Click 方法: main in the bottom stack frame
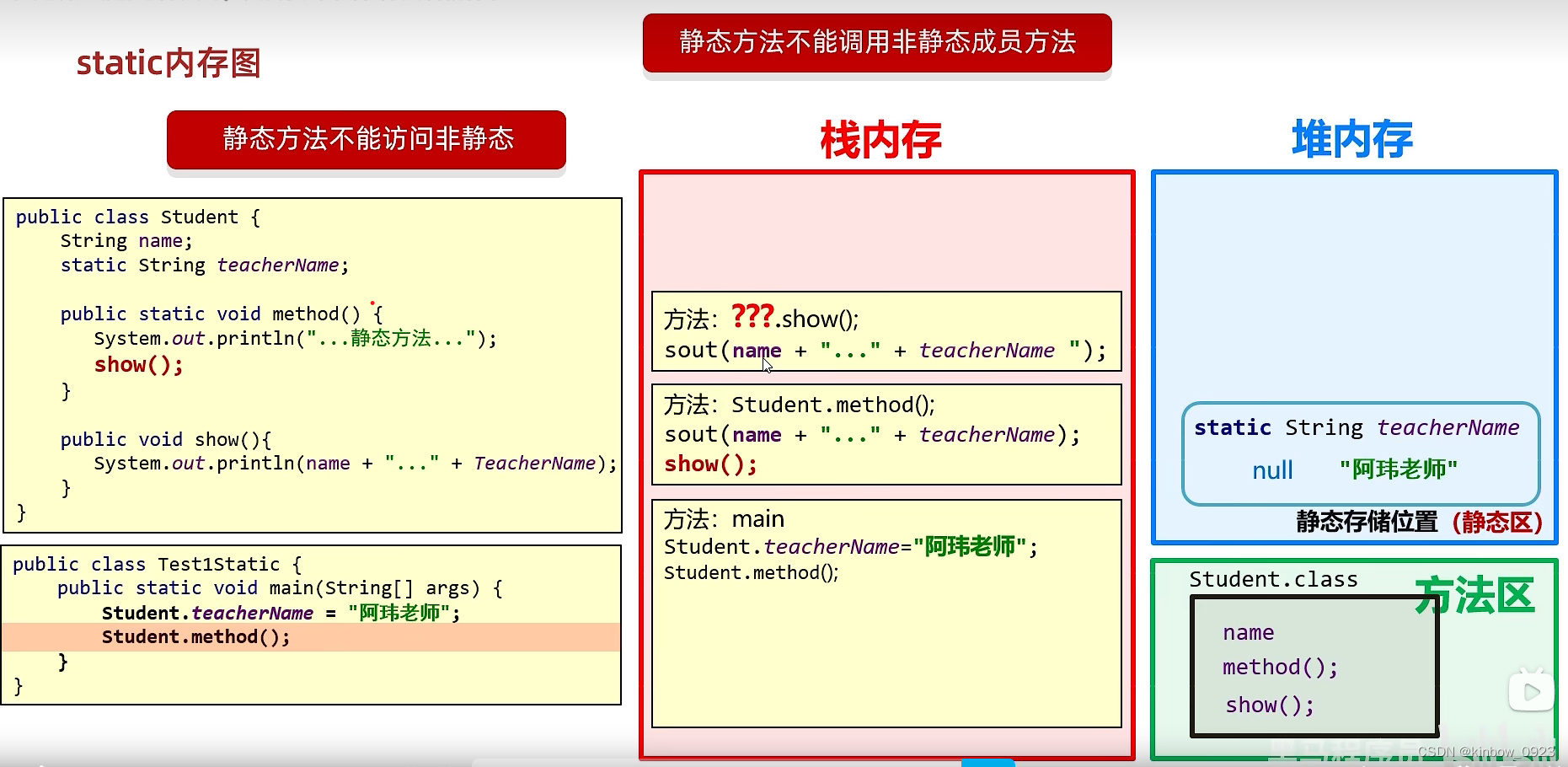This screenshot has width=1568, height=767. (x=725, y=519)
